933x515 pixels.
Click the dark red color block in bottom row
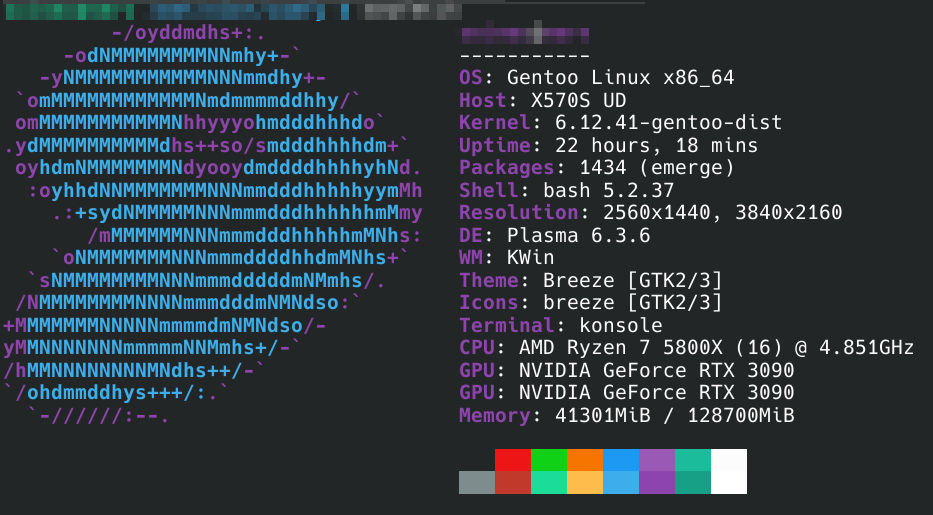513,482
